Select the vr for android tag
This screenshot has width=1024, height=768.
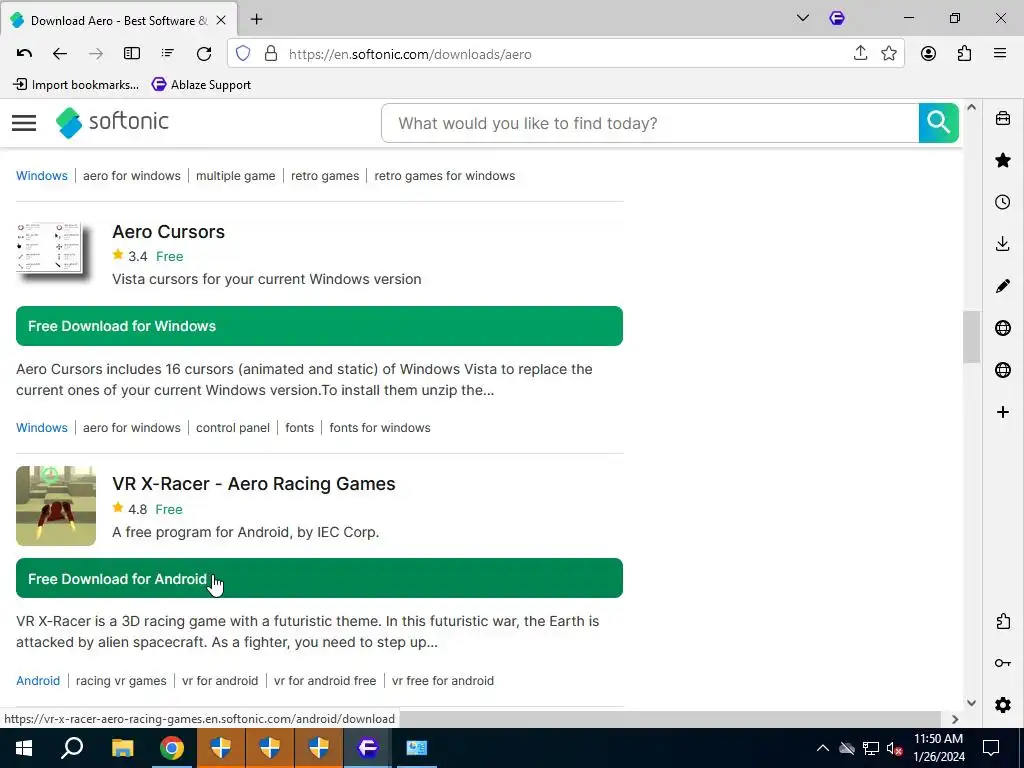pyautogui.click(x=220, y=680)
